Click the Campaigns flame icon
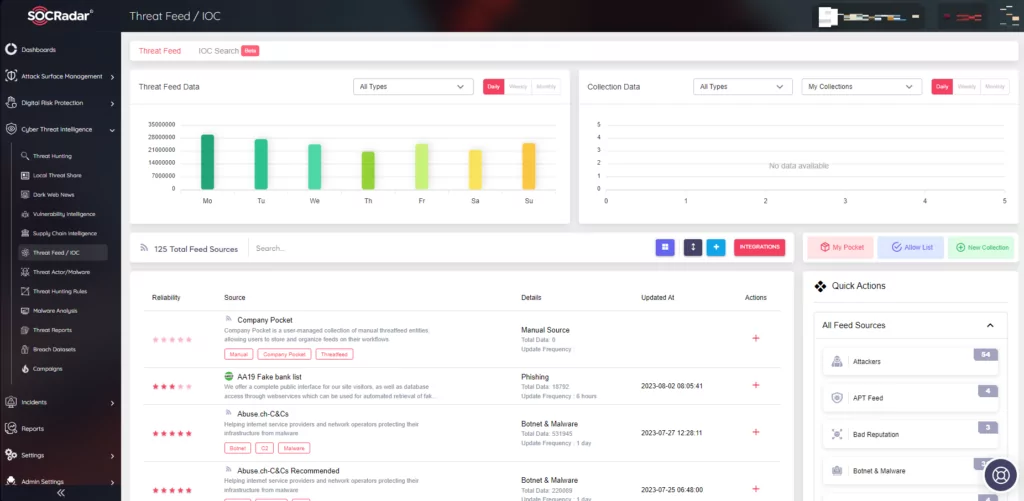 click(x=25, y=368)
